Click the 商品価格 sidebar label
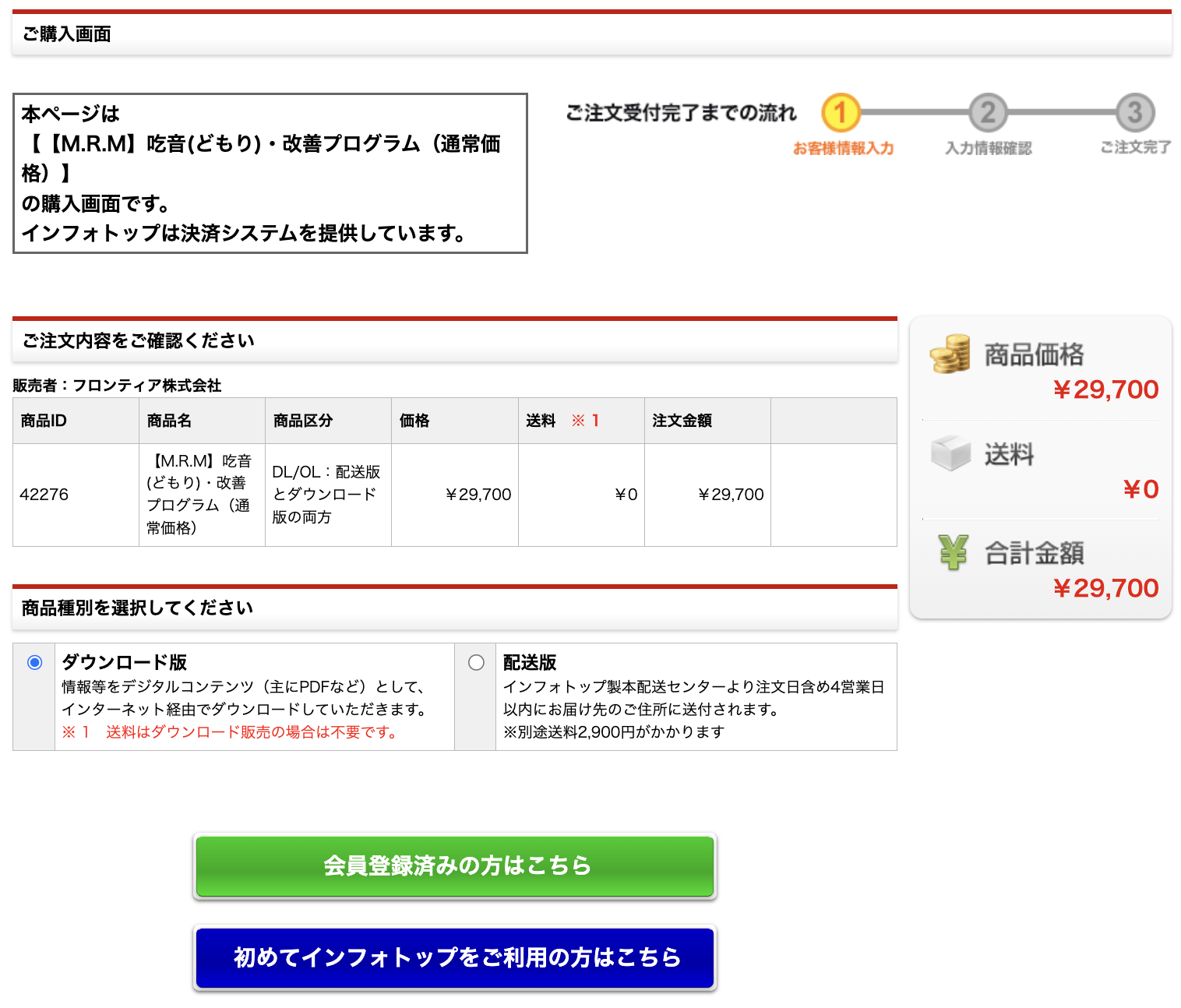Viewport: 1181px width, 1008px height. [1034, 354]
